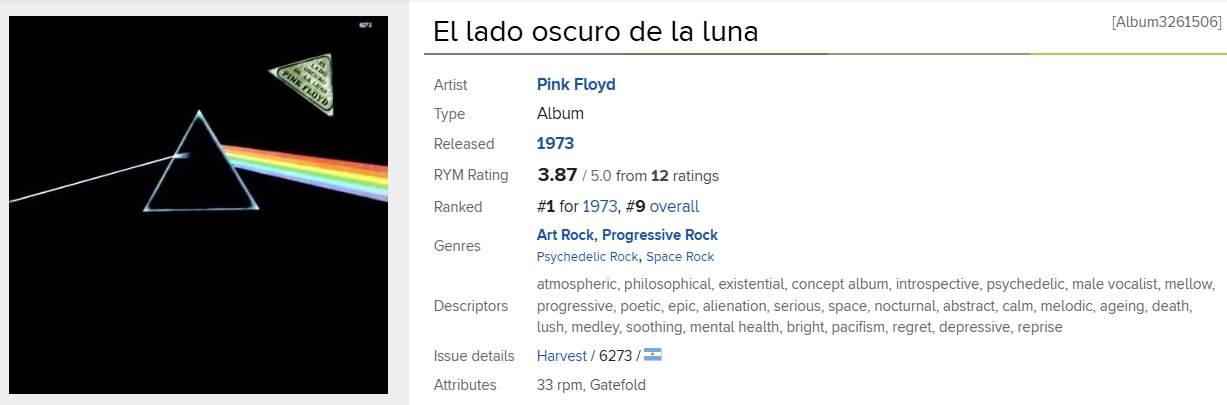Open the Art Rock genre
Screen dimensions: 1227x405
tap(566, 235)
